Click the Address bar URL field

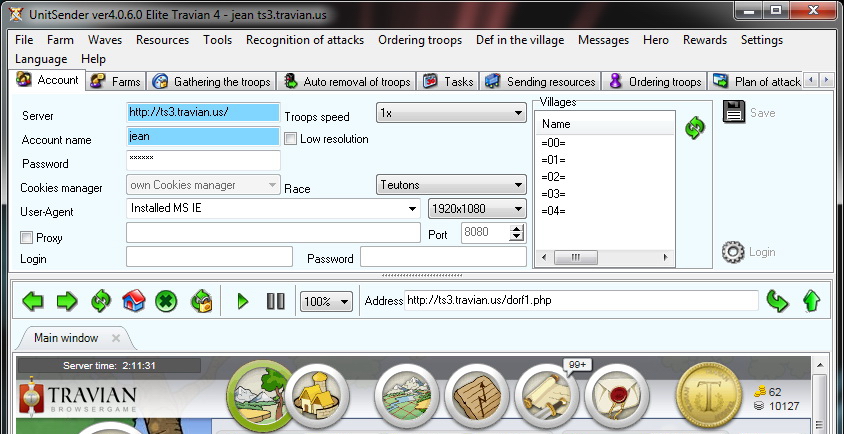(x=581, y=300)
